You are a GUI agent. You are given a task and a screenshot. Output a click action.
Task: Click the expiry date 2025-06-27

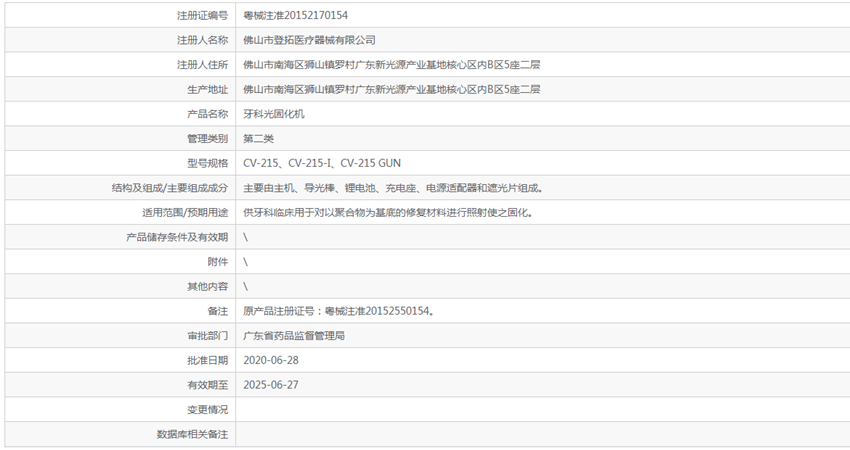click(x=271, y=385)
